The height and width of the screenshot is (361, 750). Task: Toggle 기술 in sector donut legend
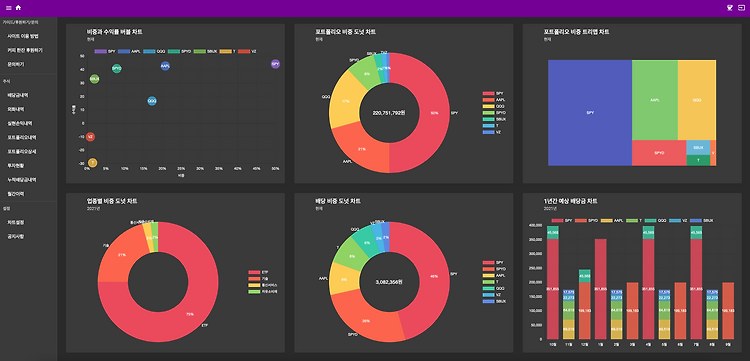(258, 278)
